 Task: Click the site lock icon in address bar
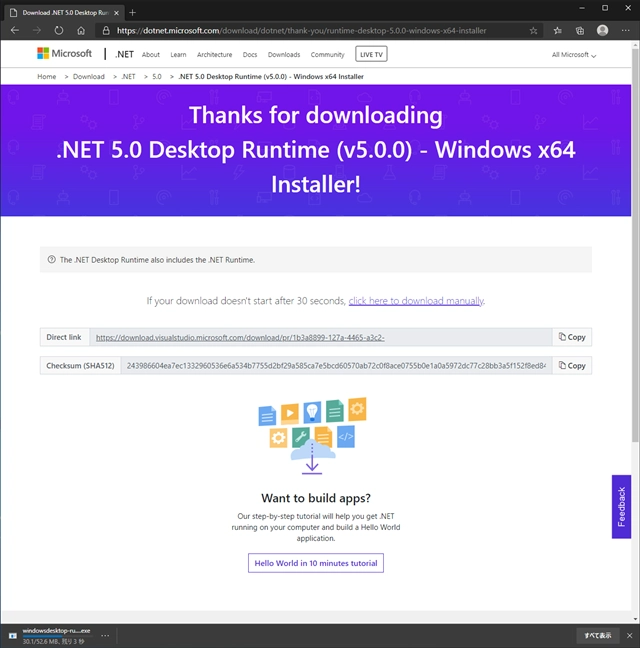point(106,30)
